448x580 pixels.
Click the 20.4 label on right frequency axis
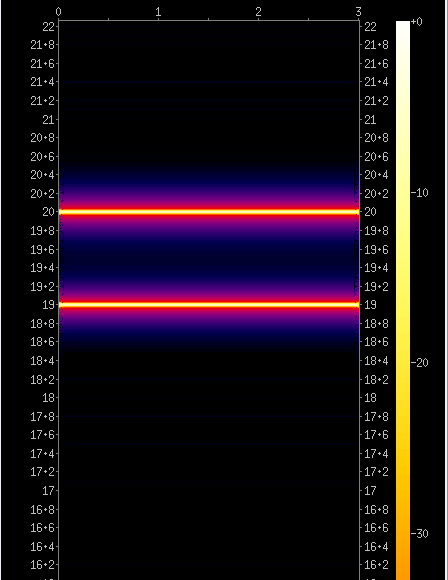[376, 175]
